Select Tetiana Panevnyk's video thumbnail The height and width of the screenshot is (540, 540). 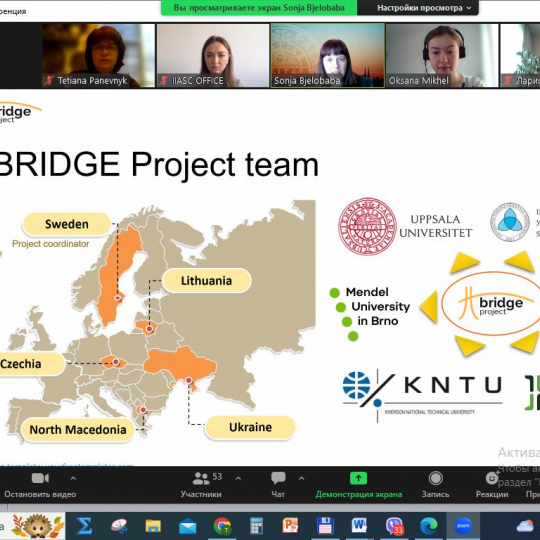(98, 55)
